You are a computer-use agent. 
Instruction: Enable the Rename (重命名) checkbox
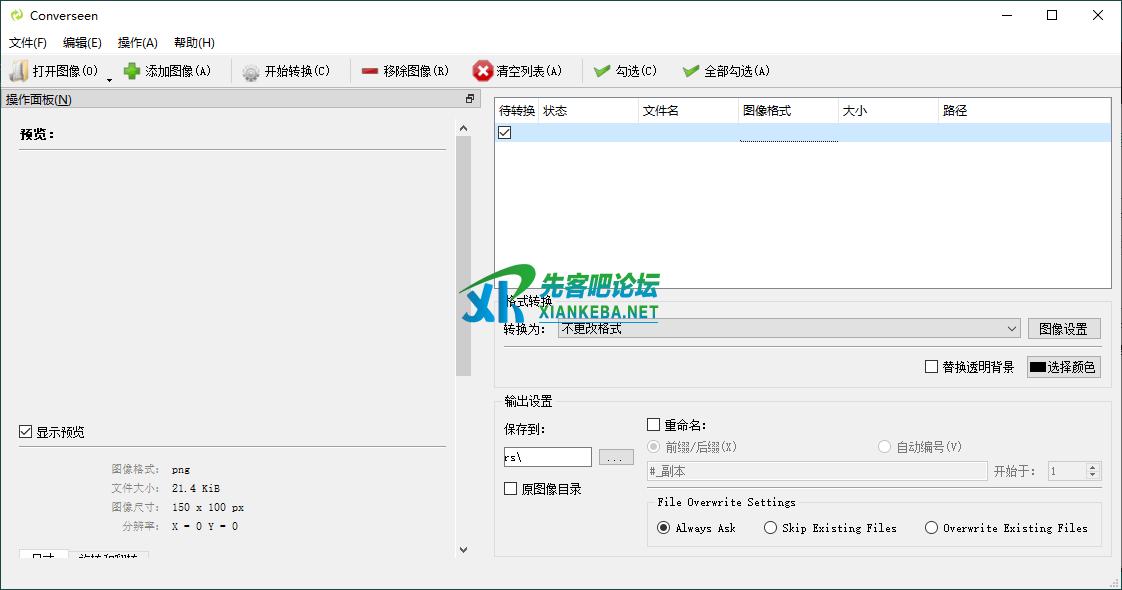654,425
